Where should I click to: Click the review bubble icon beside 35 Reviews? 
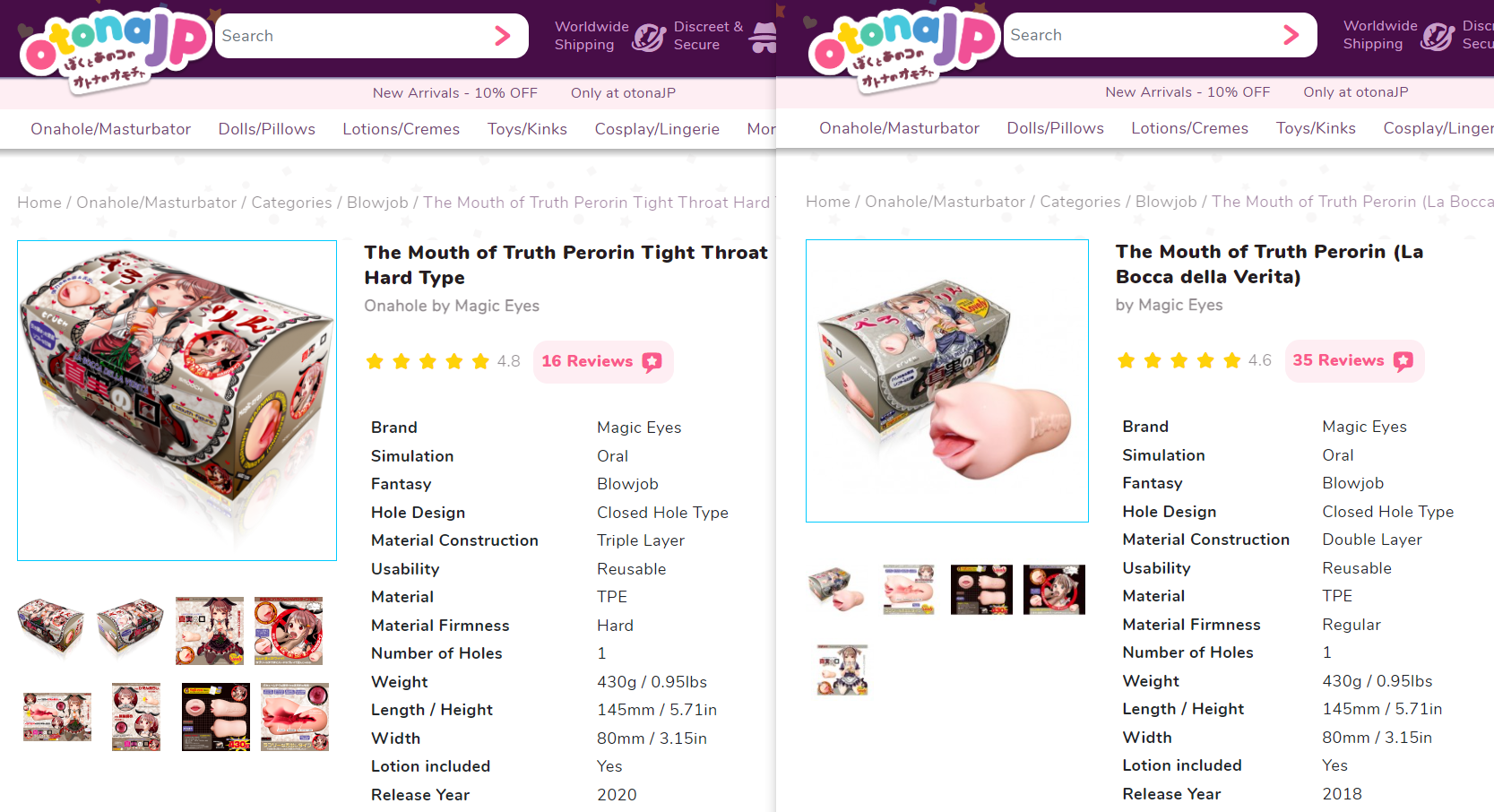coord(1403,361)
